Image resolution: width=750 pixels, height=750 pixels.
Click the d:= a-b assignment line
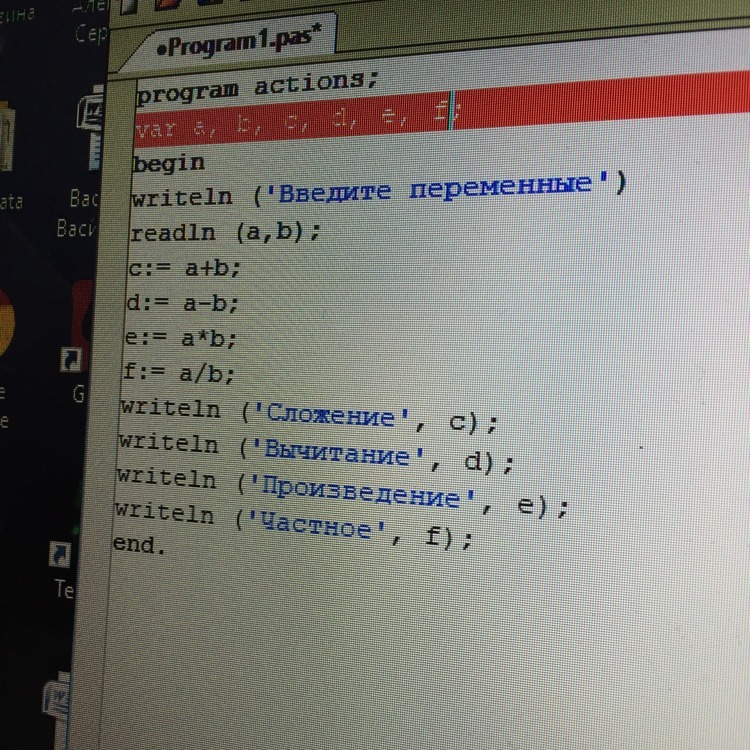[x=182, y=303]
